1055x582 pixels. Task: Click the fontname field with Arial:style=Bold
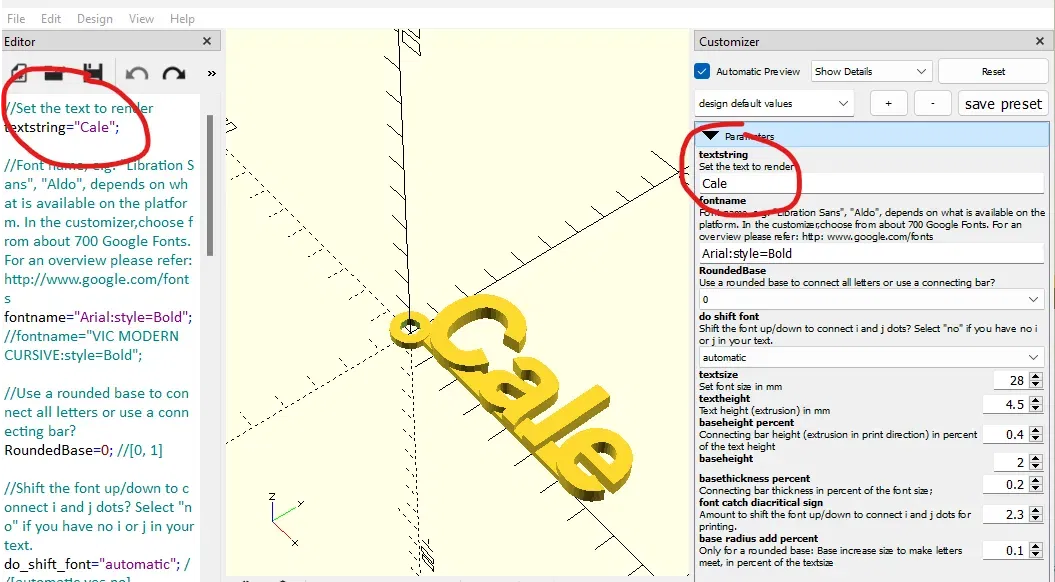871,254
